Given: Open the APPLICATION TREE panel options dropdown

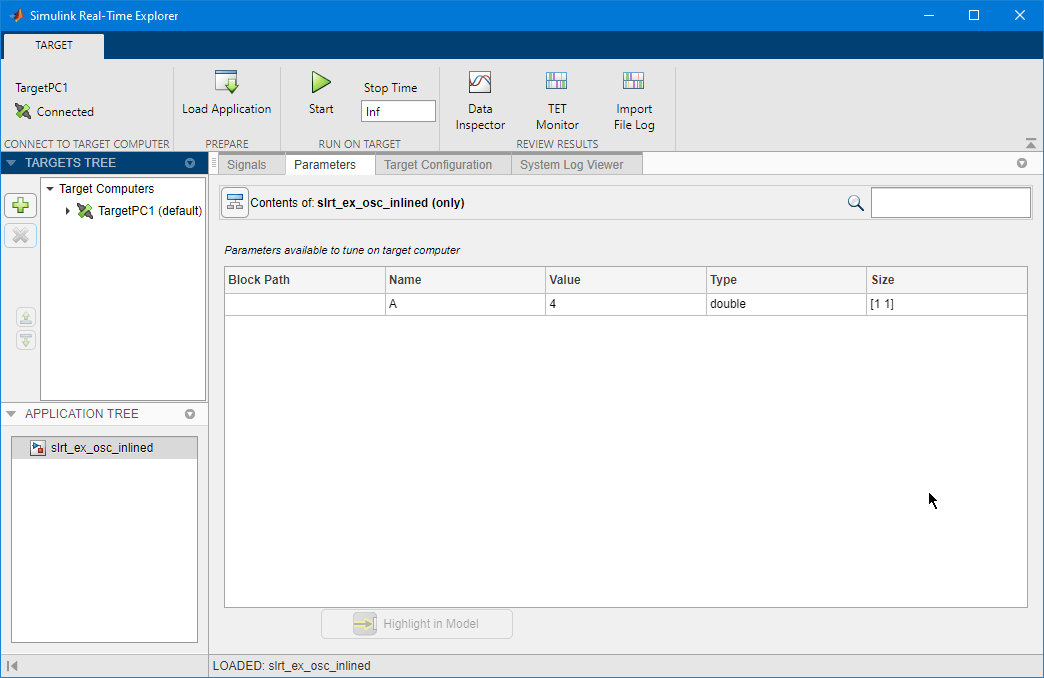Looking at the screenshot, I should click(190, 414).
